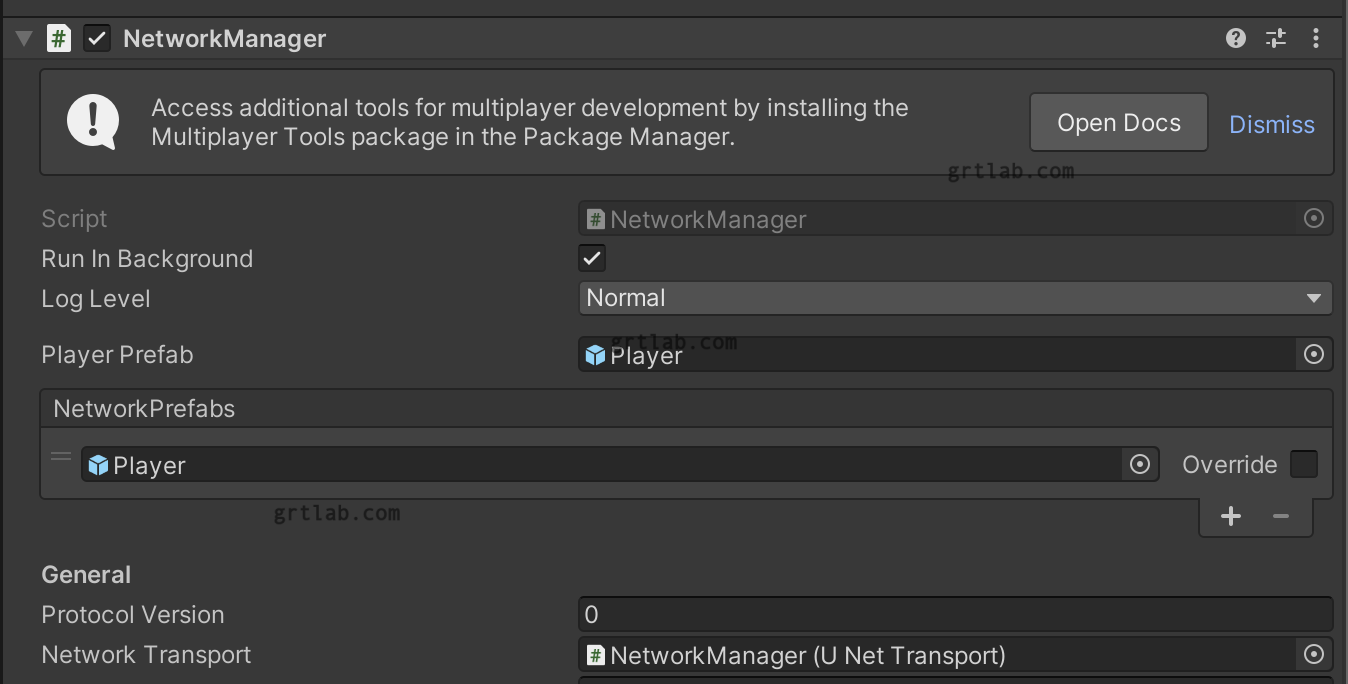Image resolution: width=1348 pixels, height=684 pixels.
Task: Collapse the NetworkManager component foldout
Action: [x=22, y=37]
